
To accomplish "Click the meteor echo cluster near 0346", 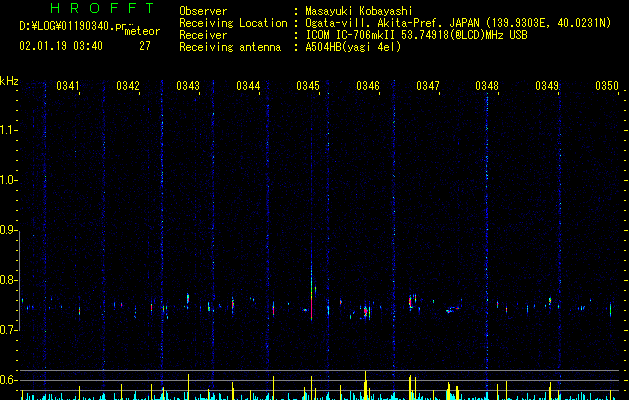I will 366,311.
